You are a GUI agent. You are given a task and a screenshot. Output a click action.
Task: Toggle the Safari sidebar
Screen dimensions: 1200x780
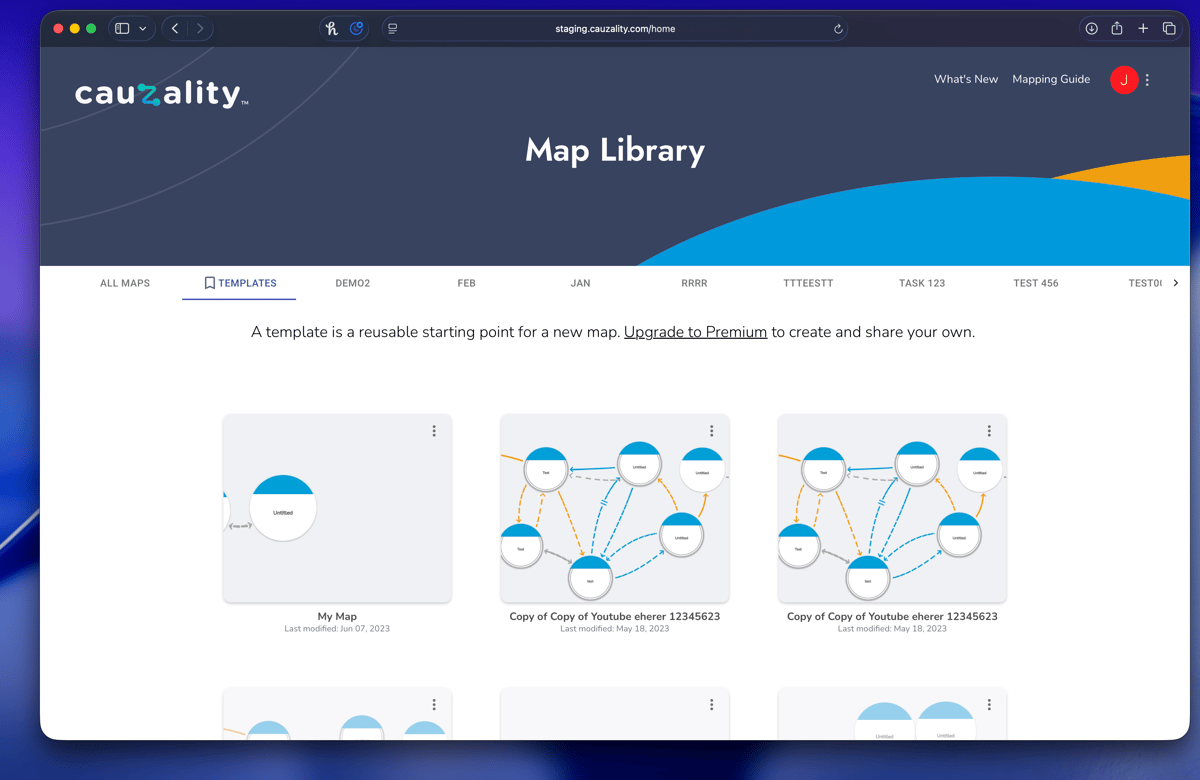pyautogui.click(x=122, y=29)
